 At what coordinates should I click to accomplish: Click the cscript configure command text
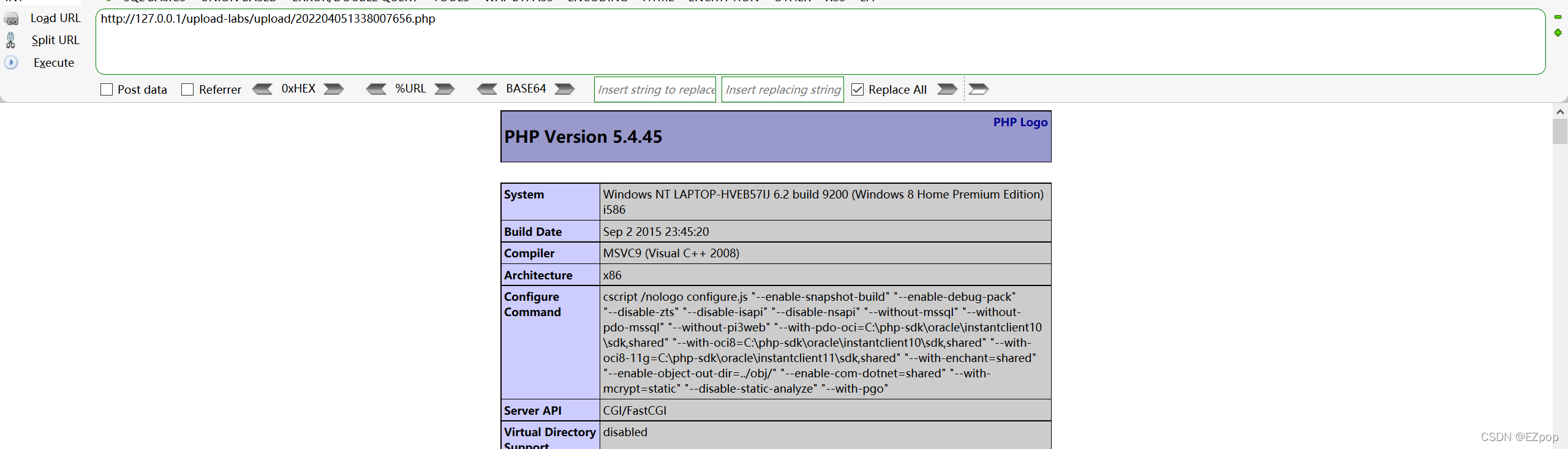click(823, 342)
